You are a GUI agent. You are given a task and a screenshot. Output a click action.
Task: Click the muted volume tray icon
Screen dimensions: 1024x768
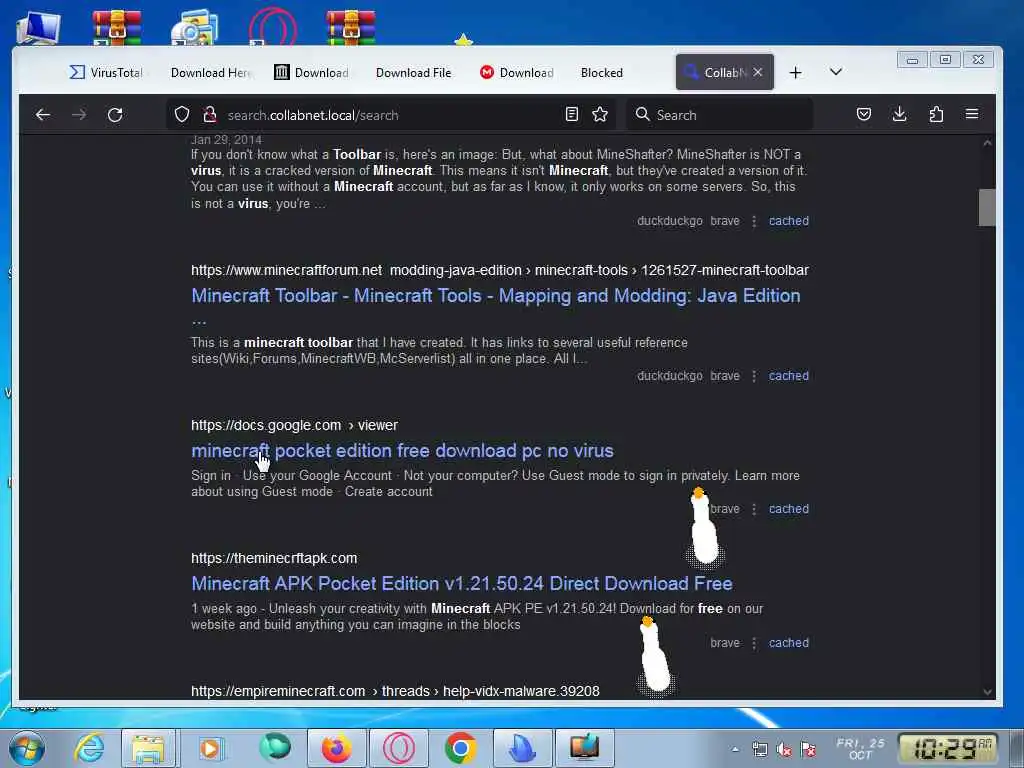tap(784, 750)
